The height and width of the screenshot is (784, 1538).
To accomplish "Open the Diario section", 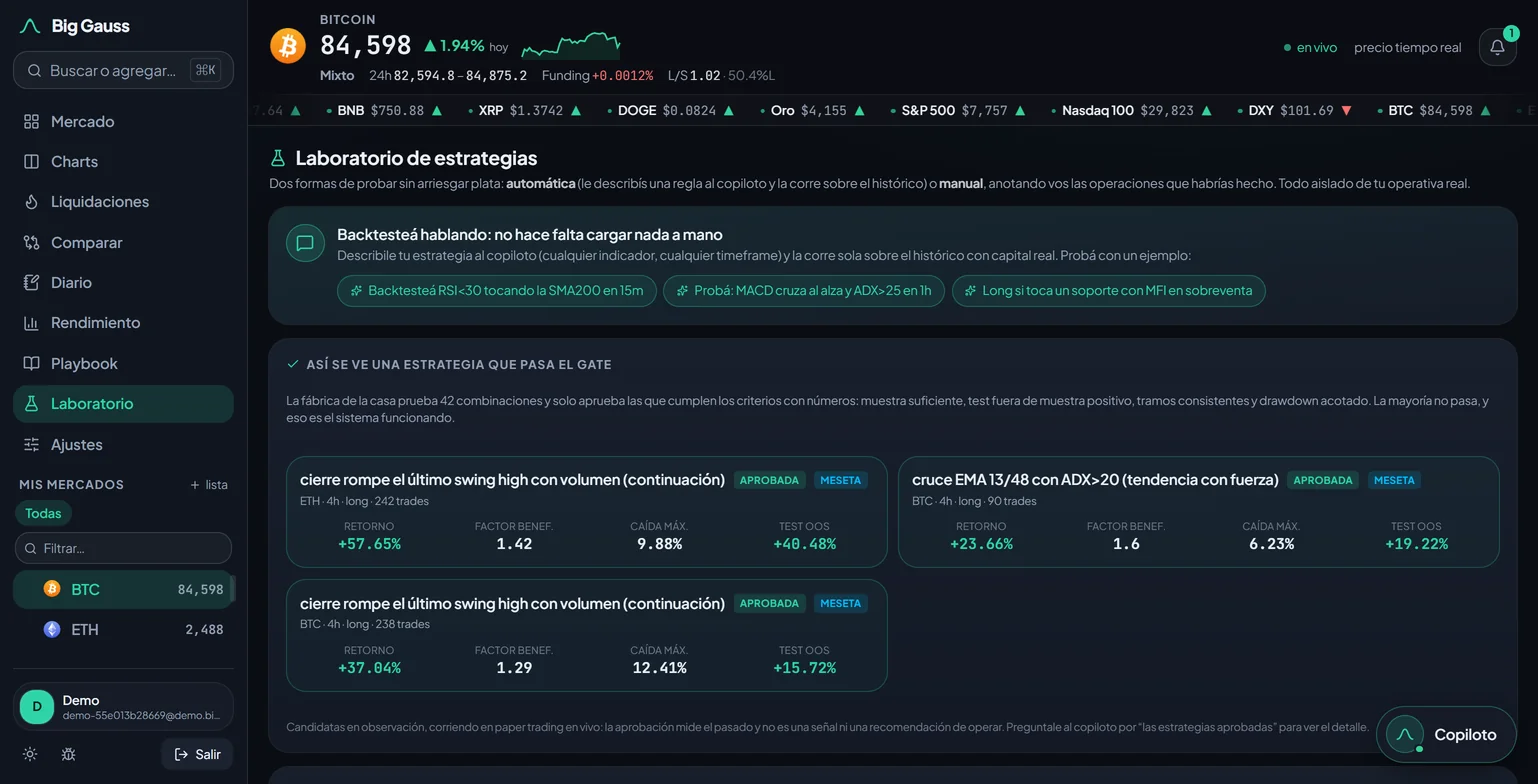I will pos(123,282).
